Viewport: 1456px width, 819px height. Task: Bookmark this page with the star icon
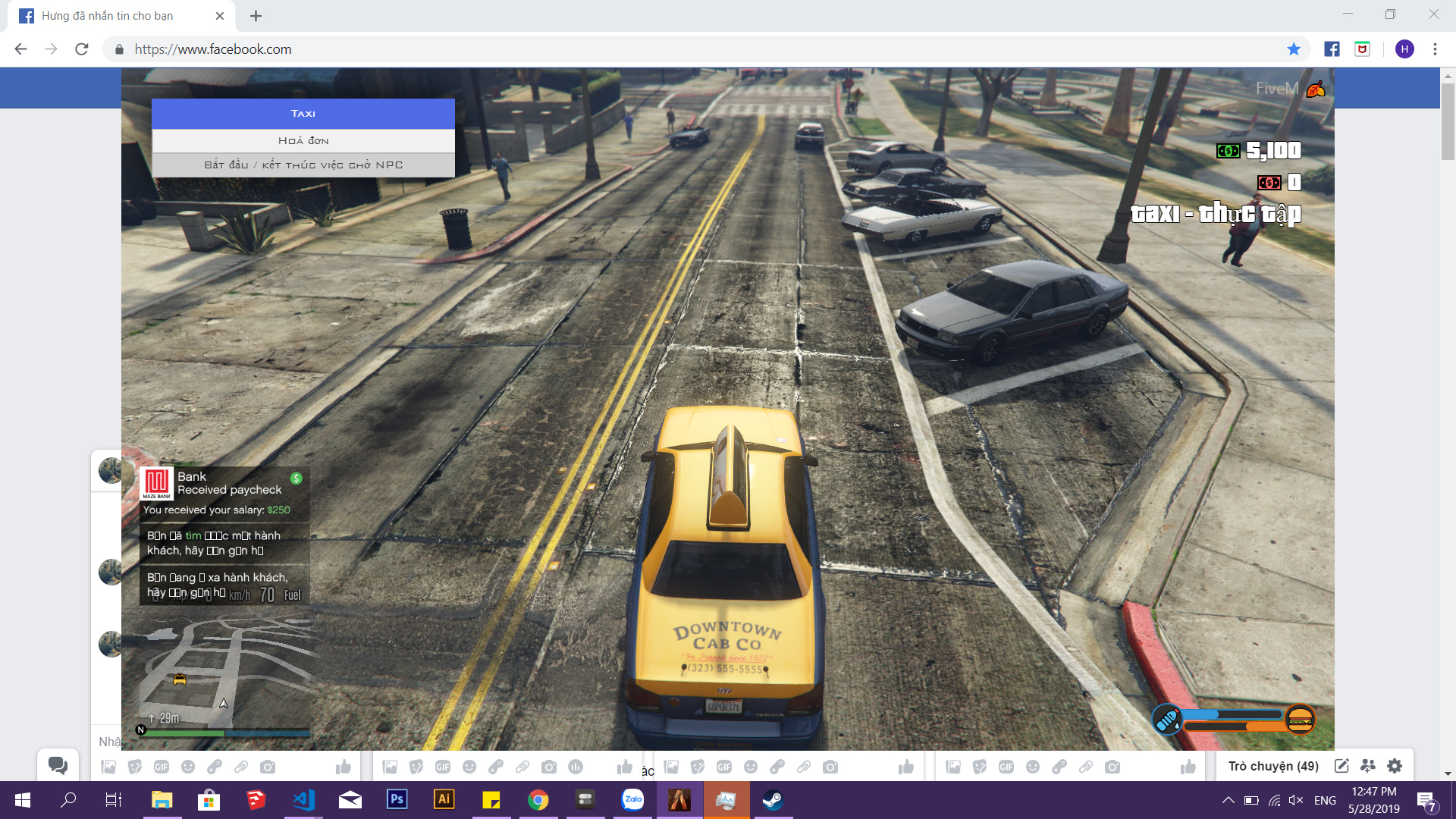[x=1294, y=49]
